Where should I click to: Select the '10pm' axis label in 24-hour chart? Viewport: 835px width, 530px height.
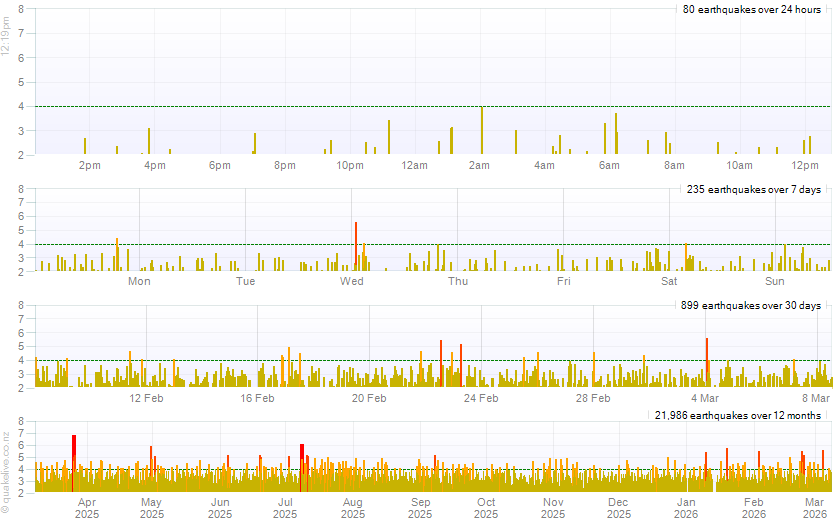click(349, 165)
